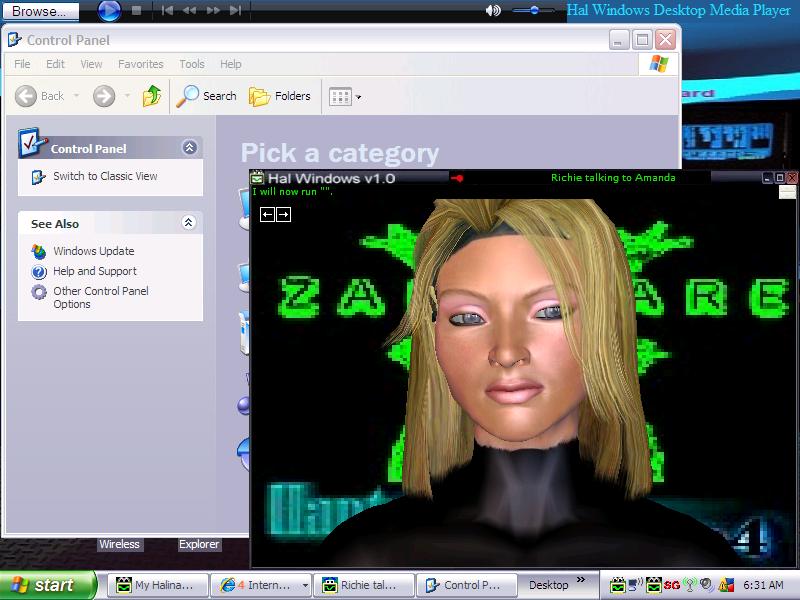Open the Internet Explorer taskbar group
Image resolution: width=800 pixels, height=600 pixels.
tap(260, 586)
